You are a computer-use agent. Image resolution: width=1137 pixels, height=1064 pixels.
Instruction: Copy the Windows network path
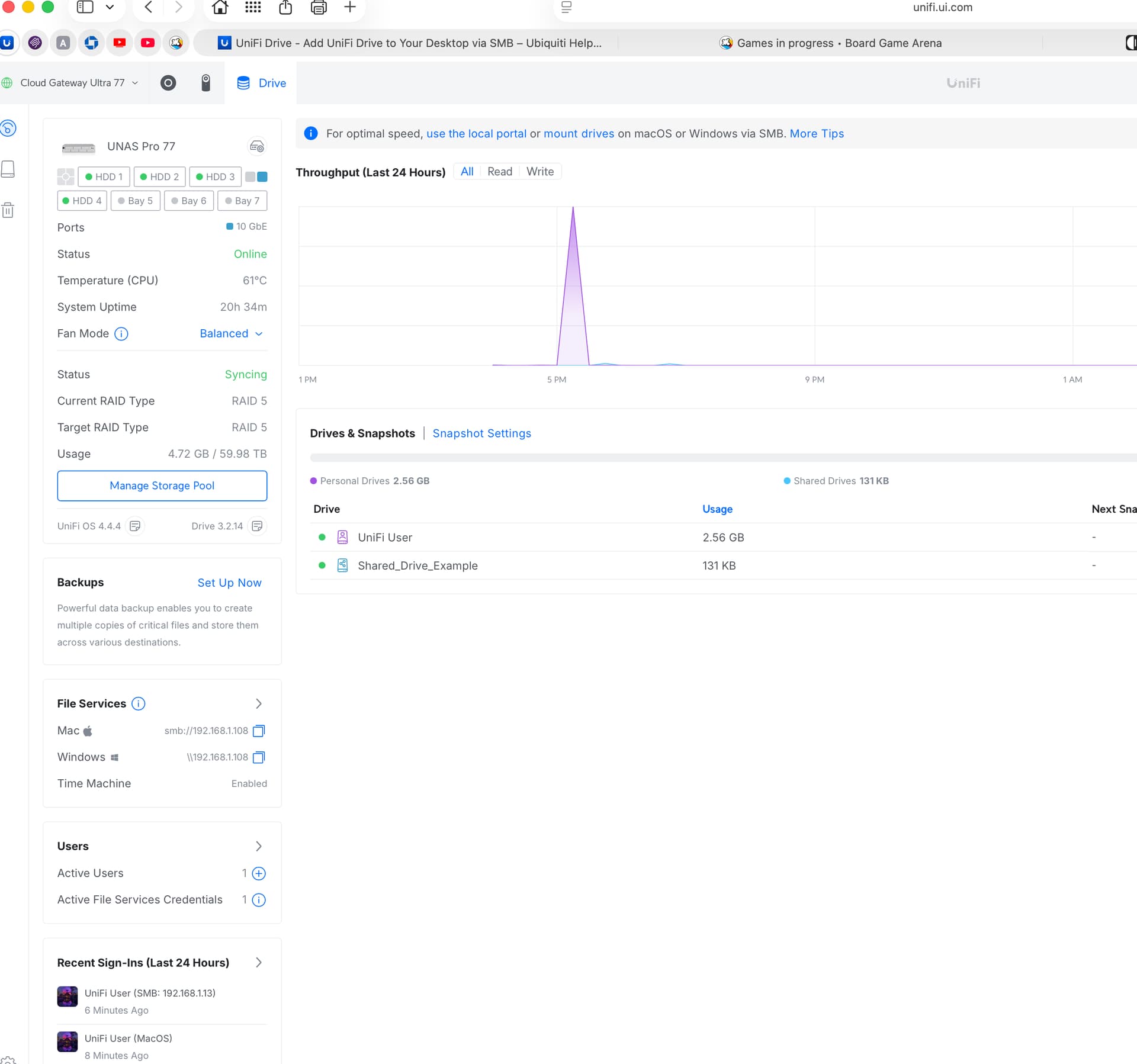click(x=259, y=757)
